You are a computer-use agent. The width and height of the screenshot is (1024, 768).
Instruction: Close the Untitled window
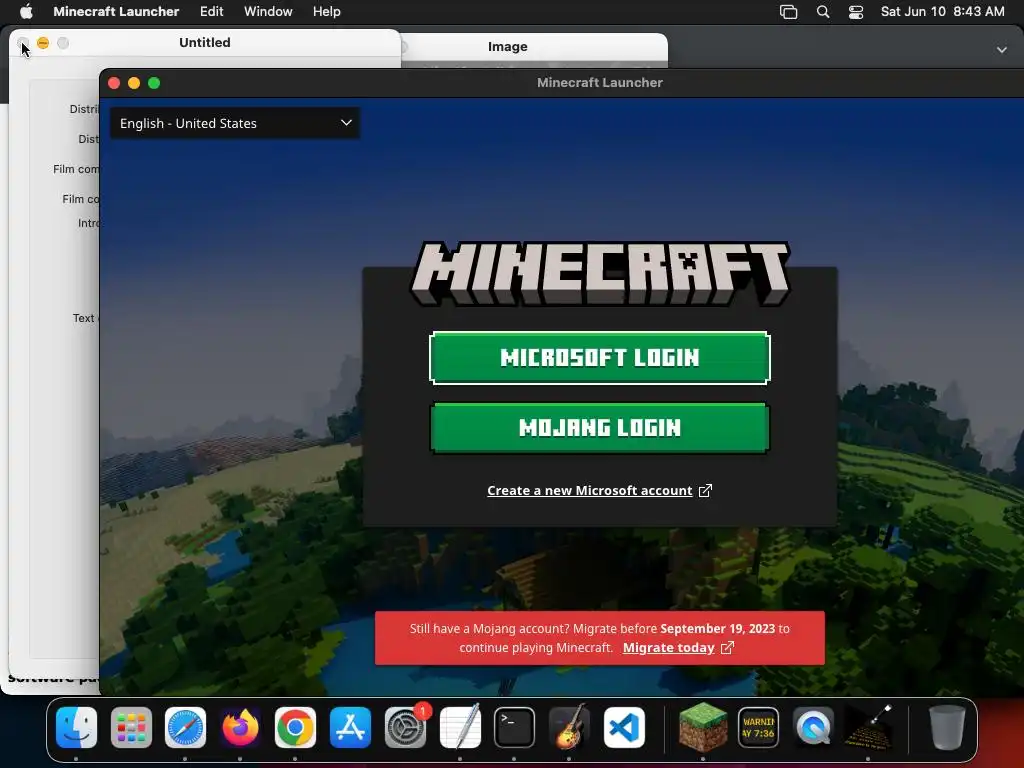tap(23, 43)
